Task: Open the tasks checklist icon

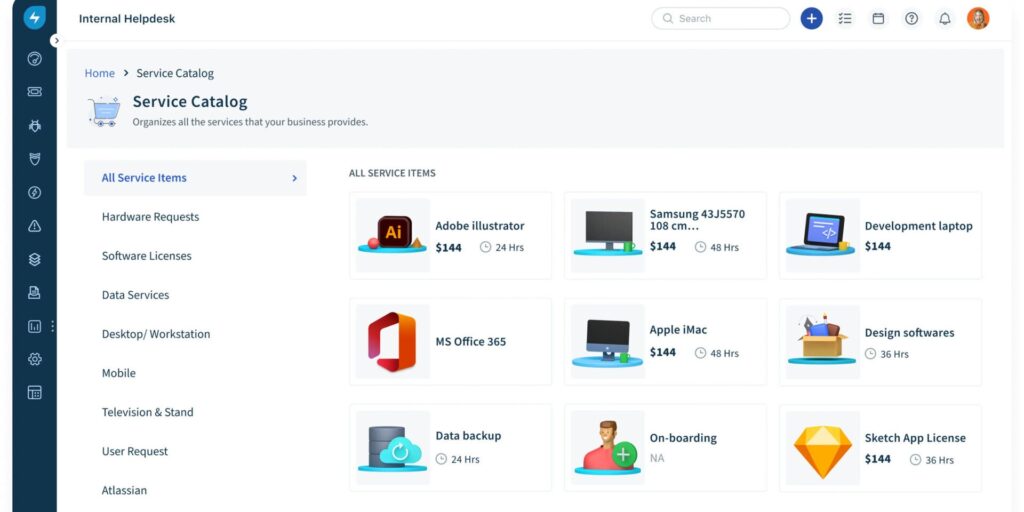Action: [845, 18]
